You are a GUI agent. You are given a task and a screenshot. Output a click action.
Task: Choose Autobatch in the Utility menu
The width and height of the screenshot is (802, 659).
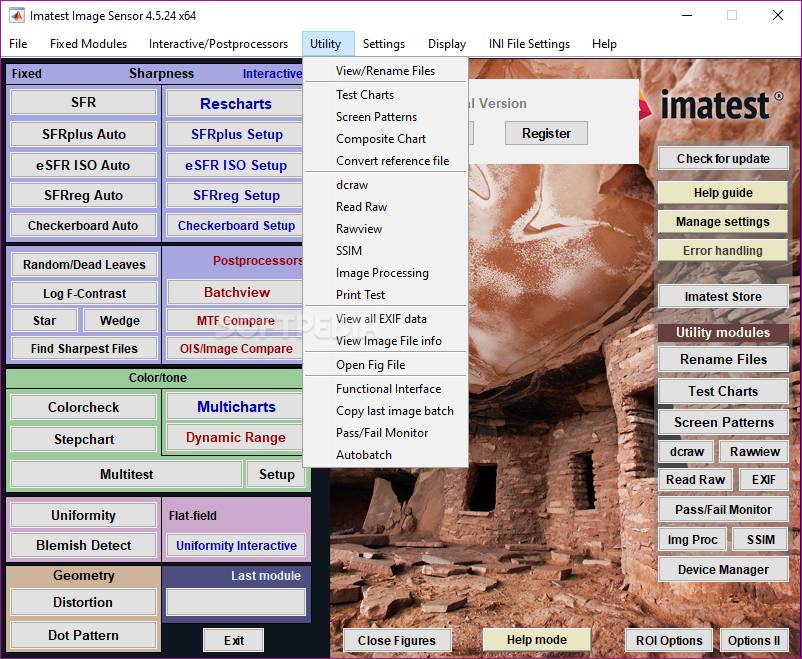tap(386, 455)
